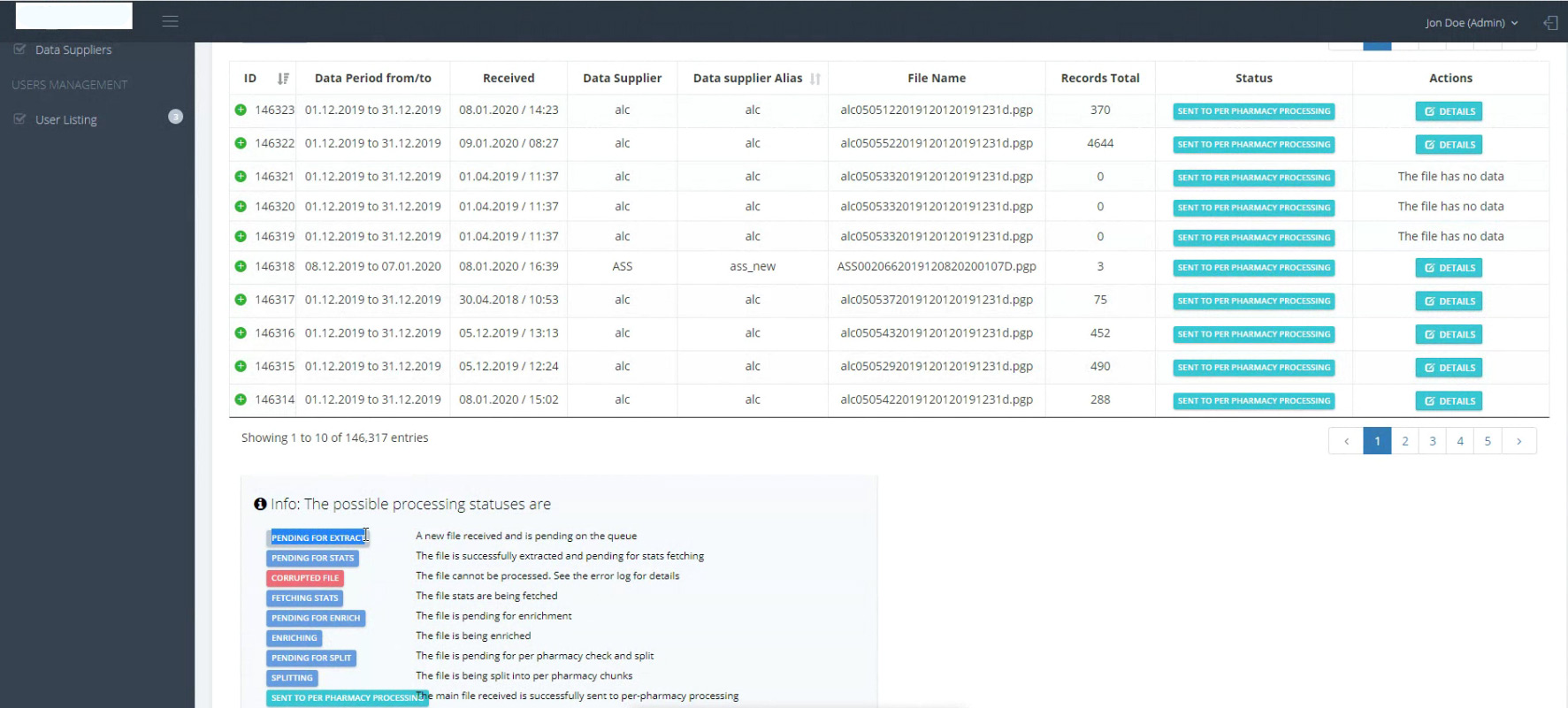Click the previous page arrow
The image size is (1568, 708).
1346,441
